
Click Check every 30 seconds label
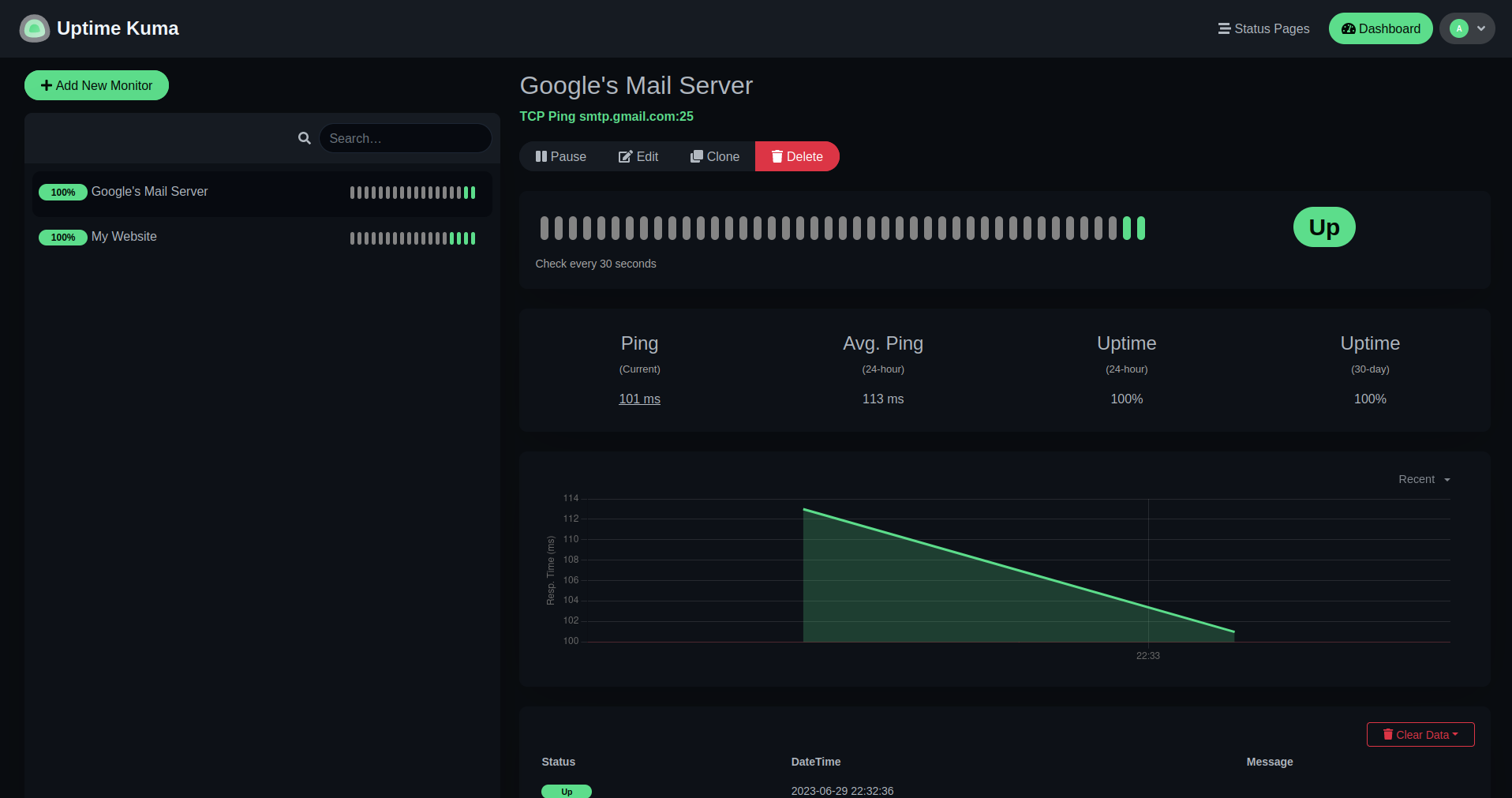pos(596,264)
